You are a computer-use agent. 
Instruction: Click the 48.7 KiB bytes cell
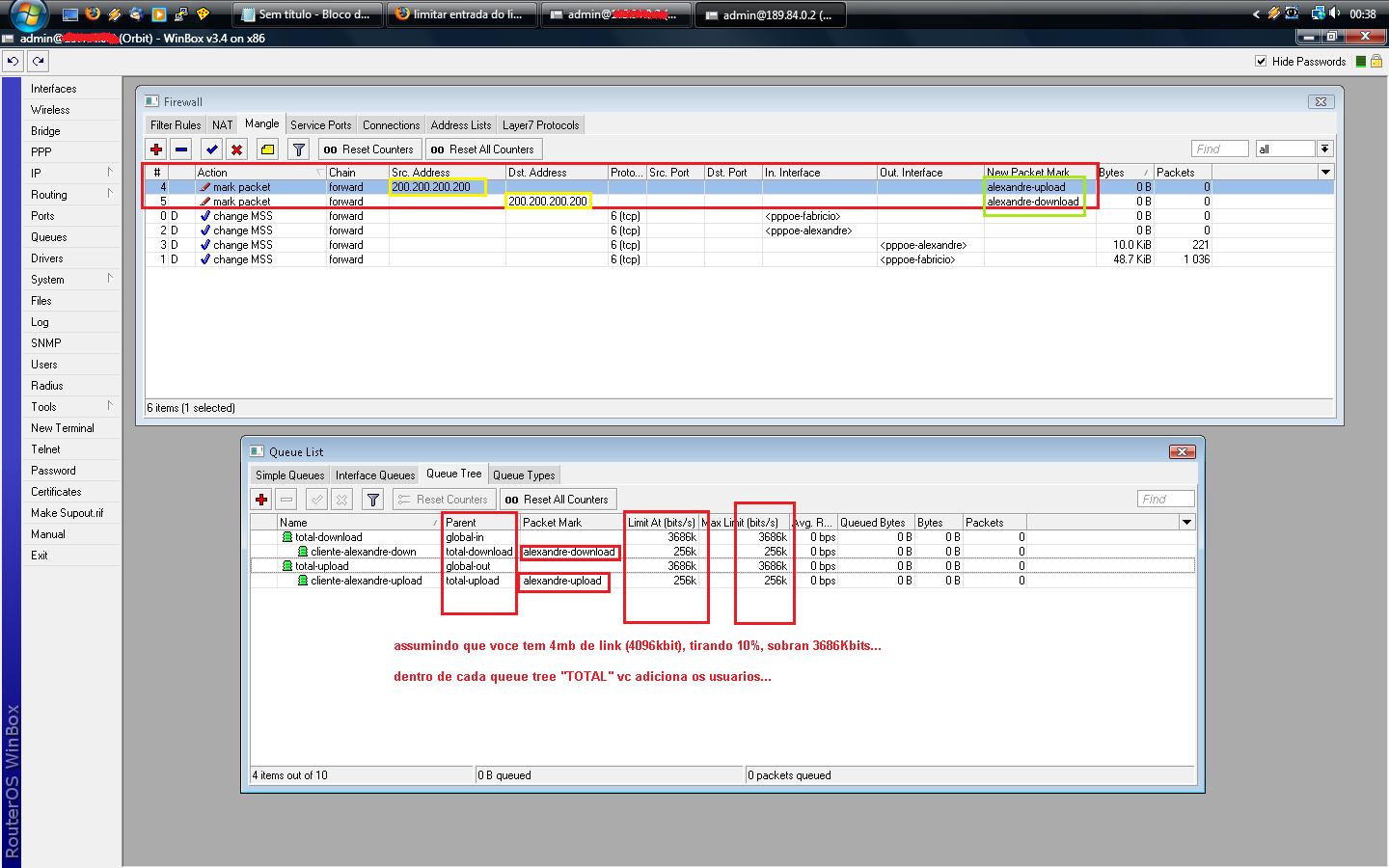1132,259
